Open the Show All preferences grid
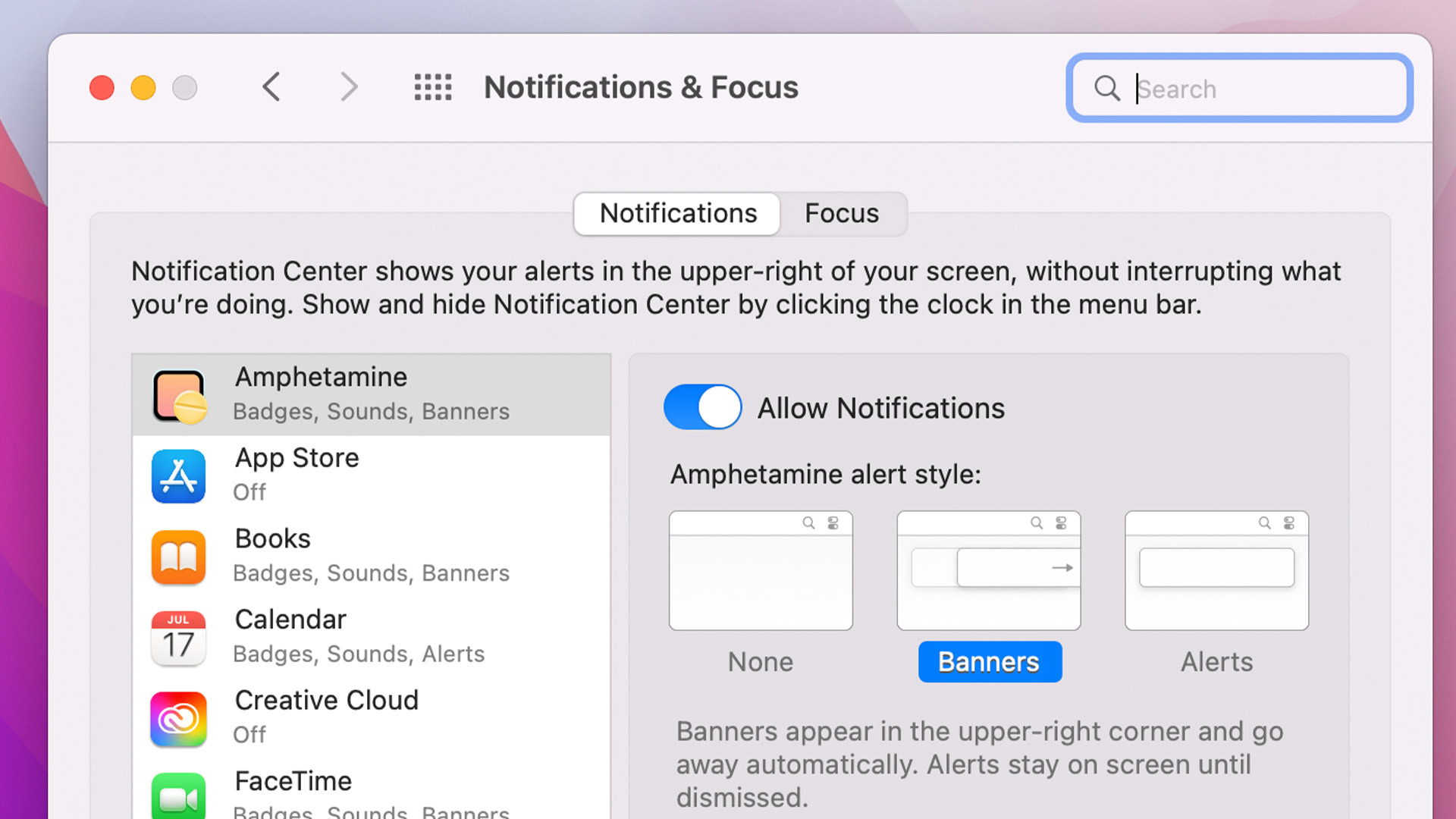 tap(433, 87)
